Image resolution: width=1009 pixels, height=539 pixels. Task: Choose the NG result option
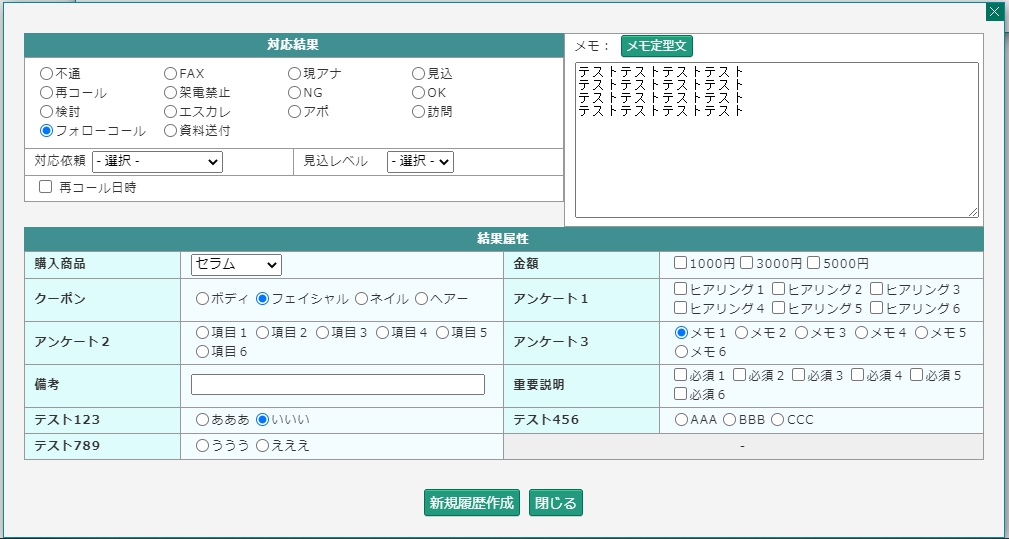click(x=294, y=93)
